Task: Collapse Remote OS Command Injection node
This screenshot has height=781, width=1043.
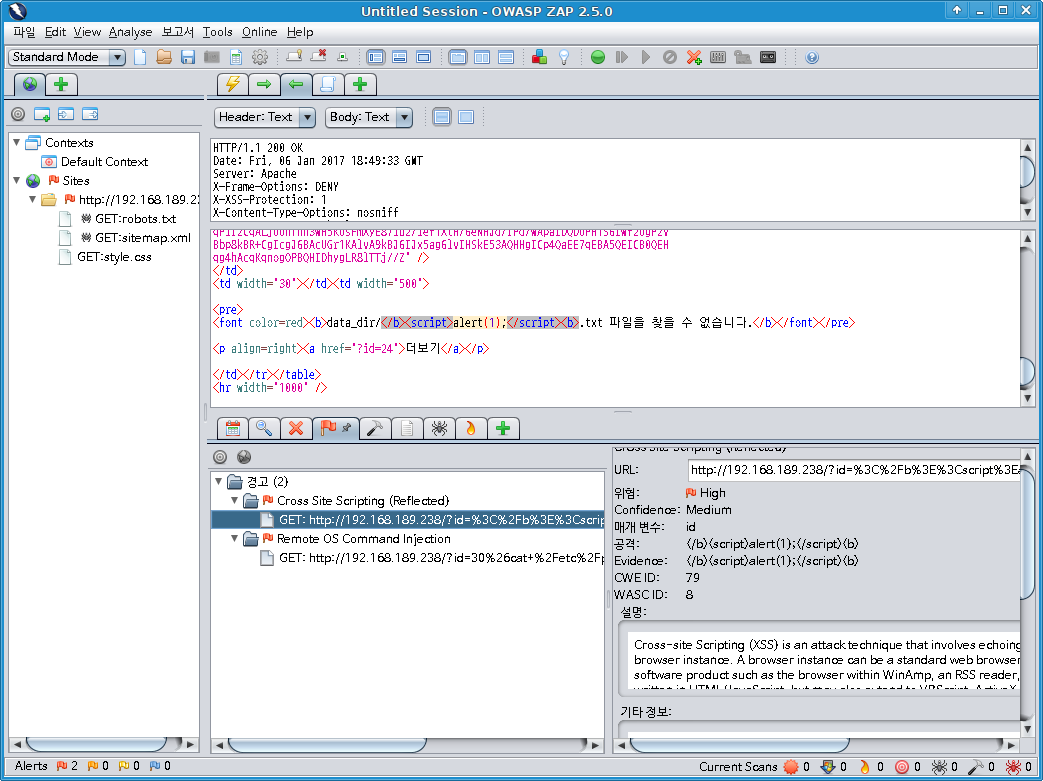Action: pos(234,538)
